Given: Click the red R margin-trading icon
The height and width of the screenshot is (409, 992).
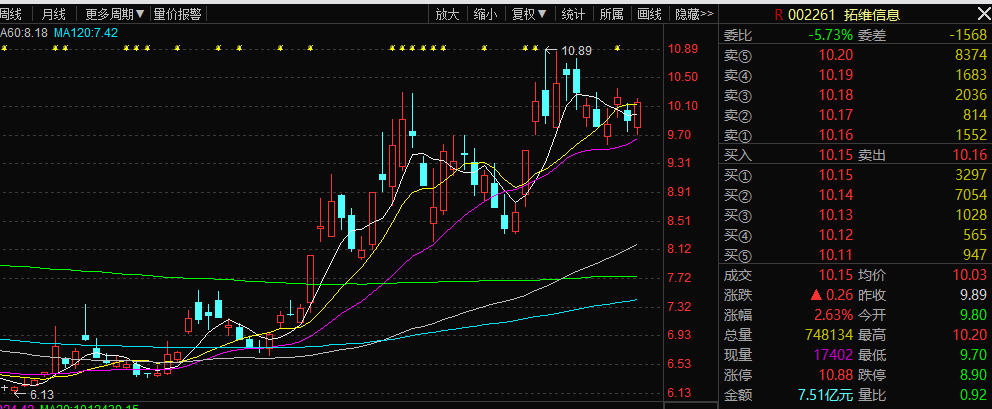Looking at the screenshot, I should [x=779, y=15].
